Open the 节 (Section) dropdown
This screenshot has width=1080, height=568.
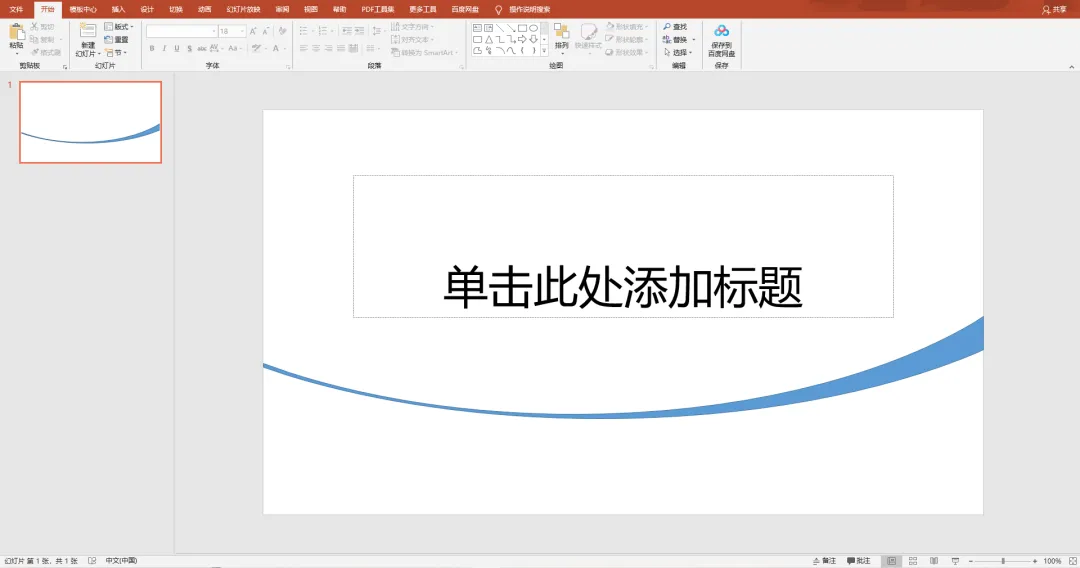(x=116, y=52)
